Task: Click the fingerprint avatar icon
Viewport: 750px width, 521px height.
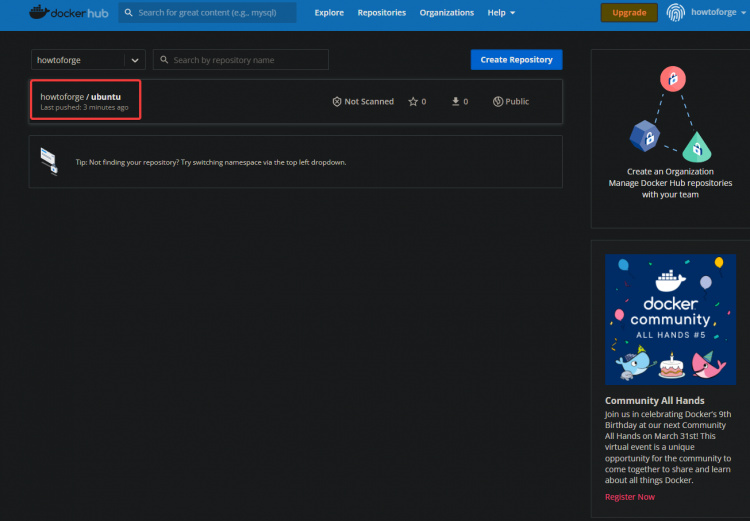Action: point(678,13)
